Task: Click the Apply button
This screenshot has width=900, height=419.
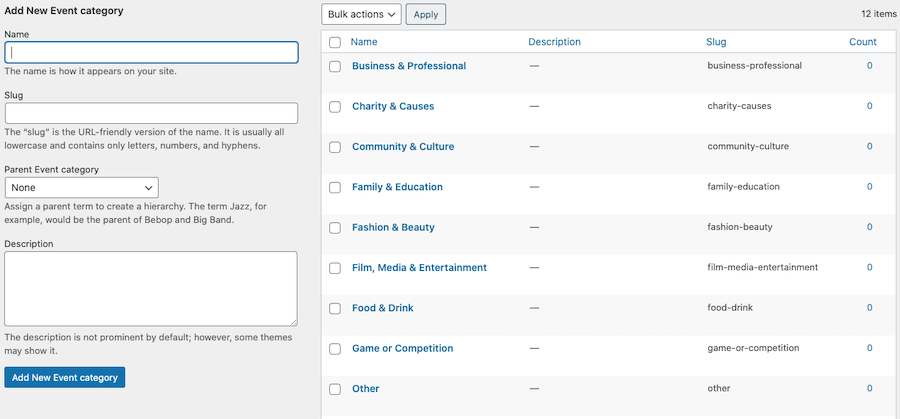Action: click(x=426, y=14)
